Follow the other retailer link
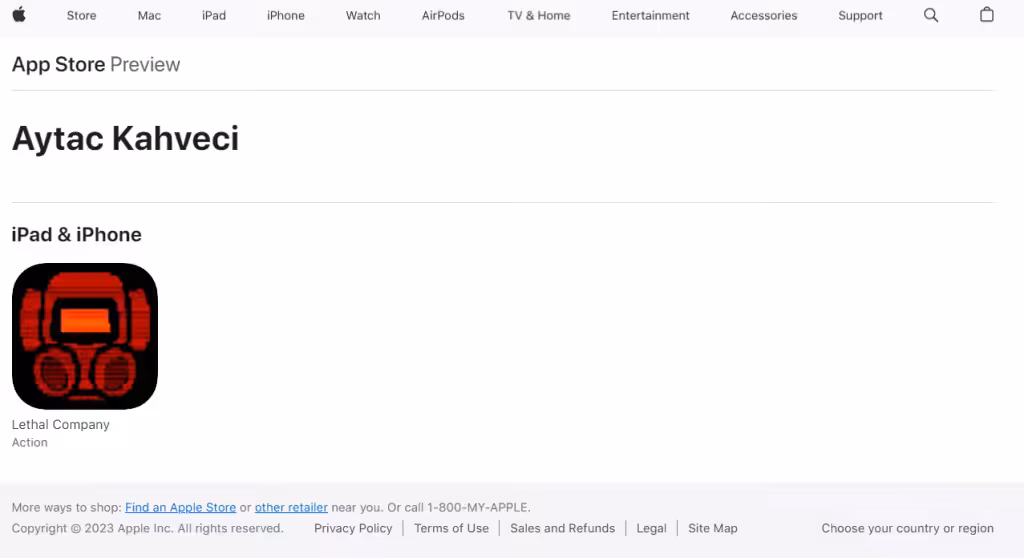 [x=291, y=507]
